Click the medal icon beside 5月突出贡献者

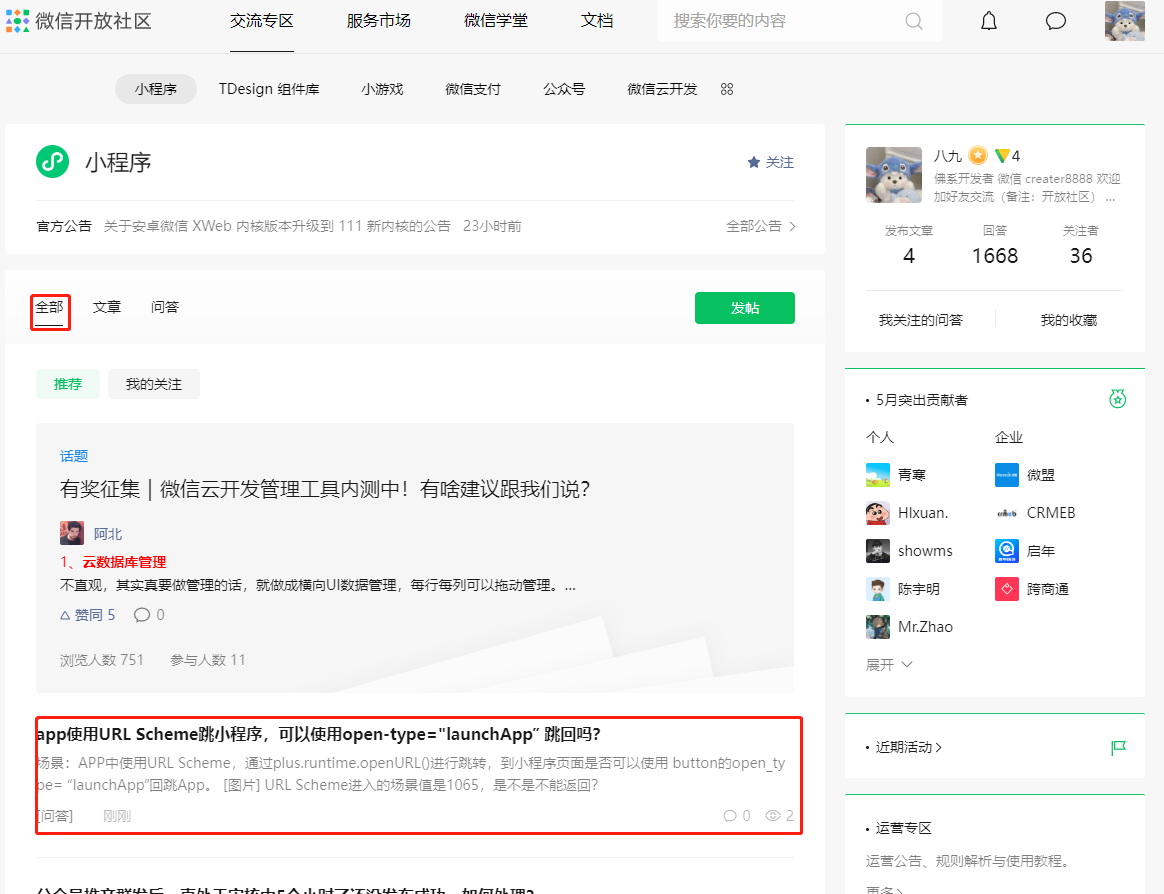pyautogui.click(x=1117, y=399)
